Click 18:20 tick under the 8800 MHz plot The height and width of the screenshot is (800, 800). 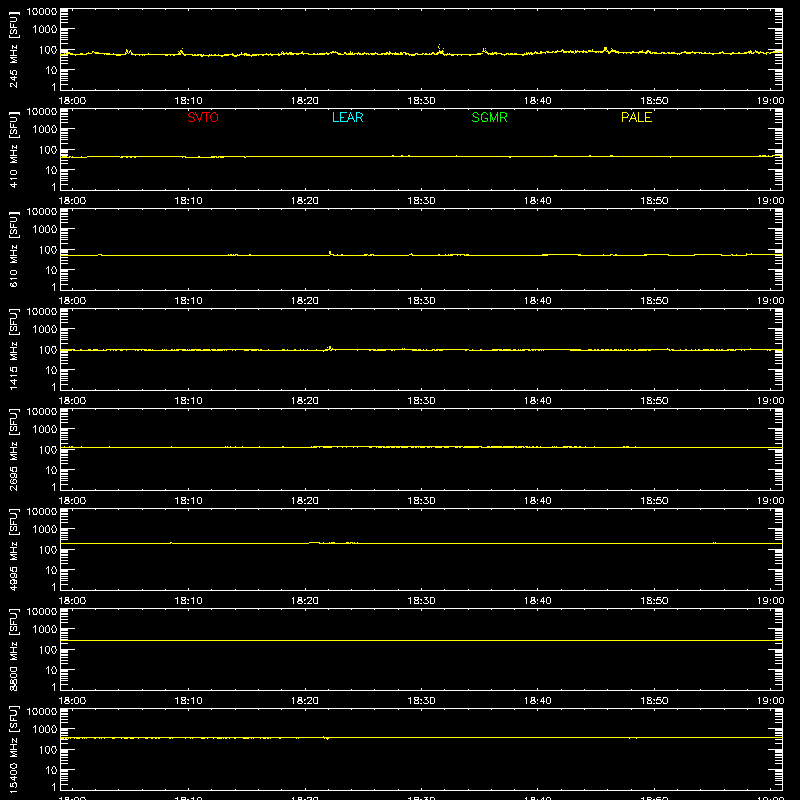(x=305, y=701)
